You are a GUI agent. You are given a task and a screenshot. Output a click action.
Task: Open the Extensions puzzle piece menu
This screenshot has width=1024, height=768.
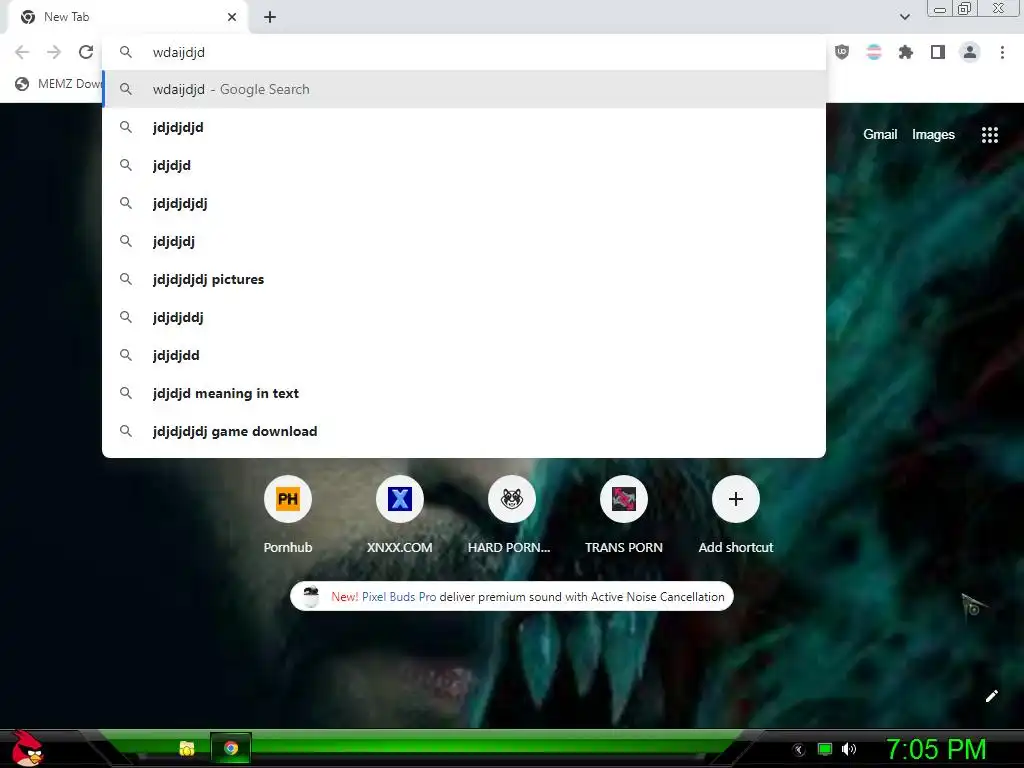click(906, 52)
